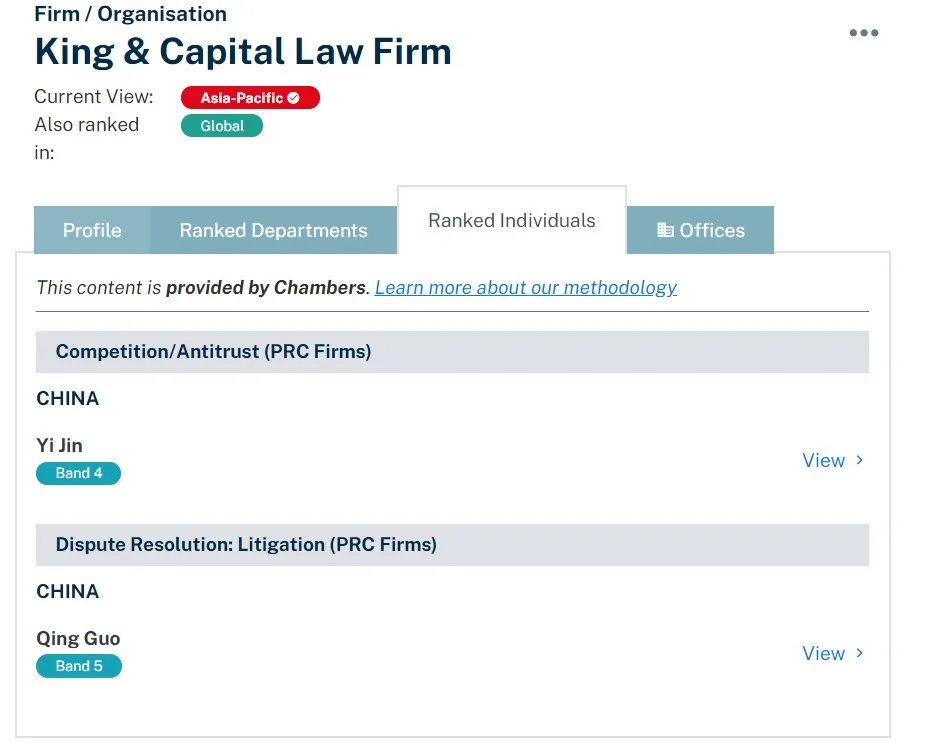Image resolution: width=930 pixels, height=746 pixels.
Task: Open the Ranked Departments tab
Action: (x=273, y=230)
